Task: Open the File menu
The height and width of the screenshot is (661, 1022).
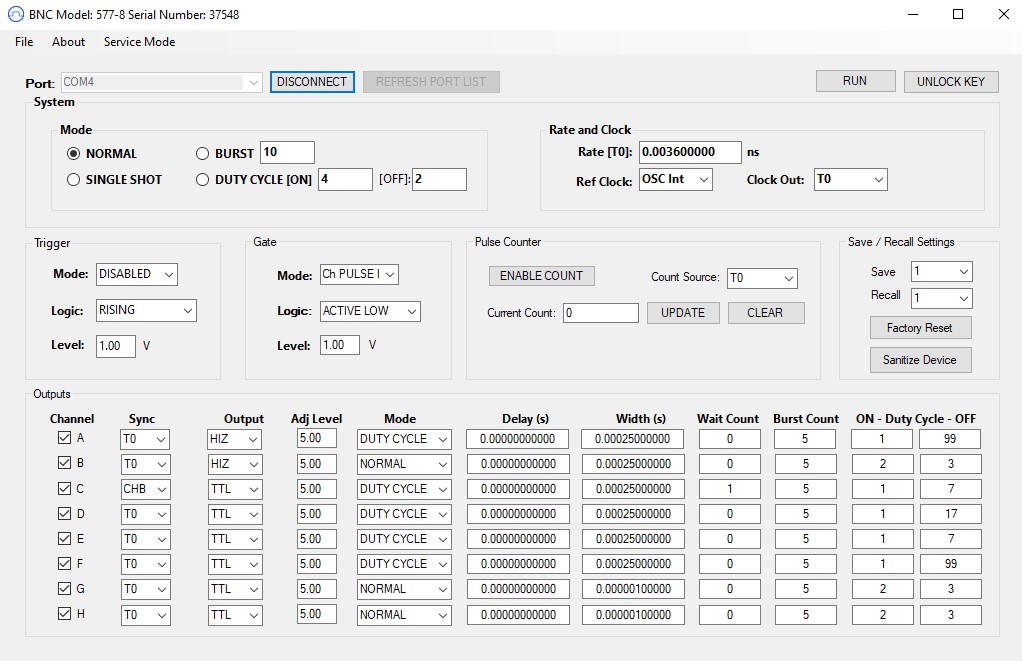Action: 24,42
